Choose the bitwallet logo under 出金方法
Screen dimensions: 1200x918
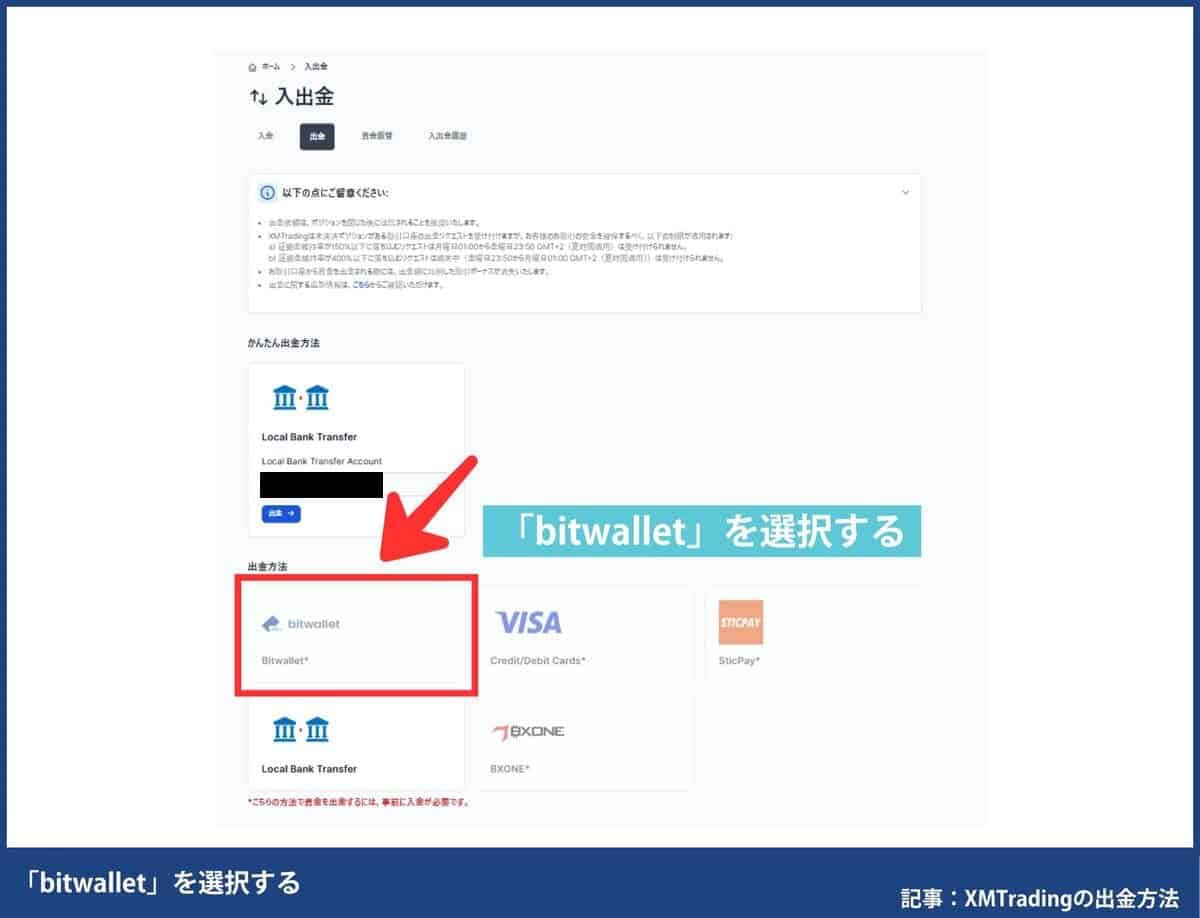[x=301, y=624]
